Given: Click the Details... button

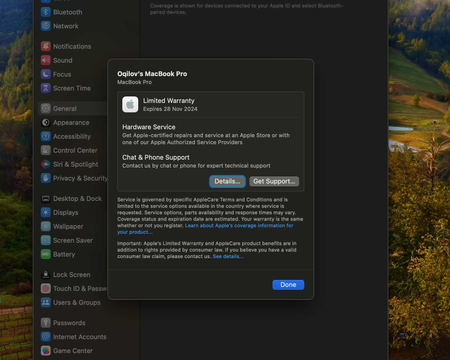Looking at the screenshot, I should [x=227, y=181].
